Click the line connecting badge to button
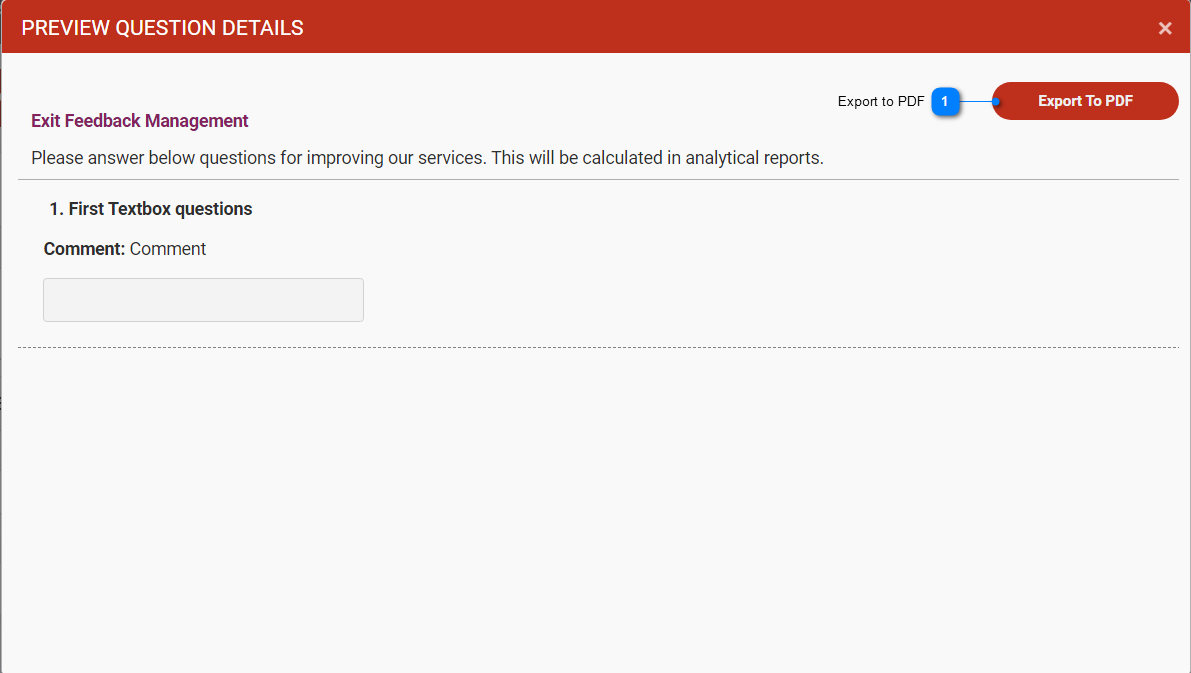The height and width of the screenshot is (673, 1191). coord(976,101)
